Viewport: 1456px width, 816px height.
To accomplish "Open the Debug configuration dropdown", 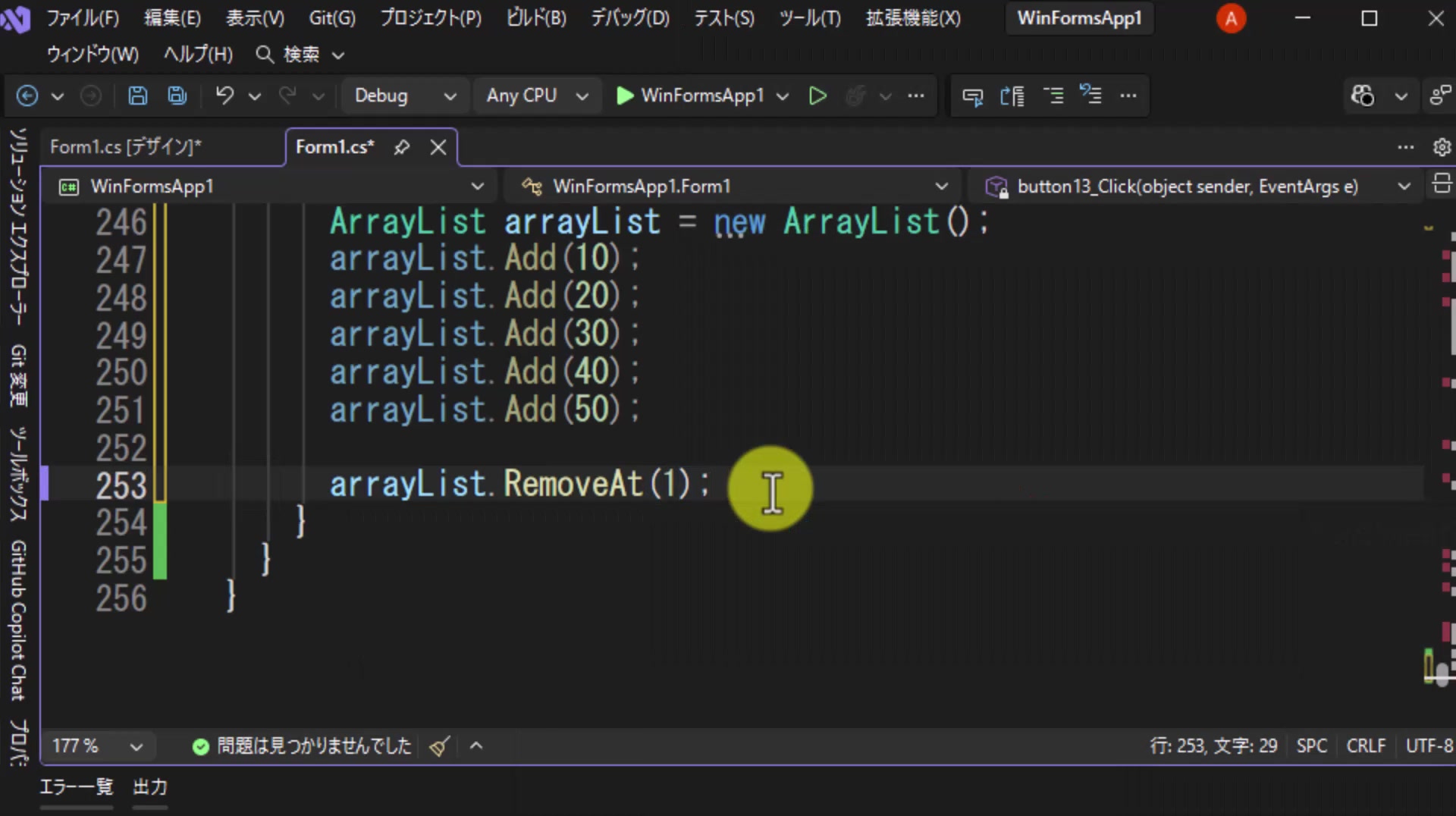I will [x=405, y=96].
